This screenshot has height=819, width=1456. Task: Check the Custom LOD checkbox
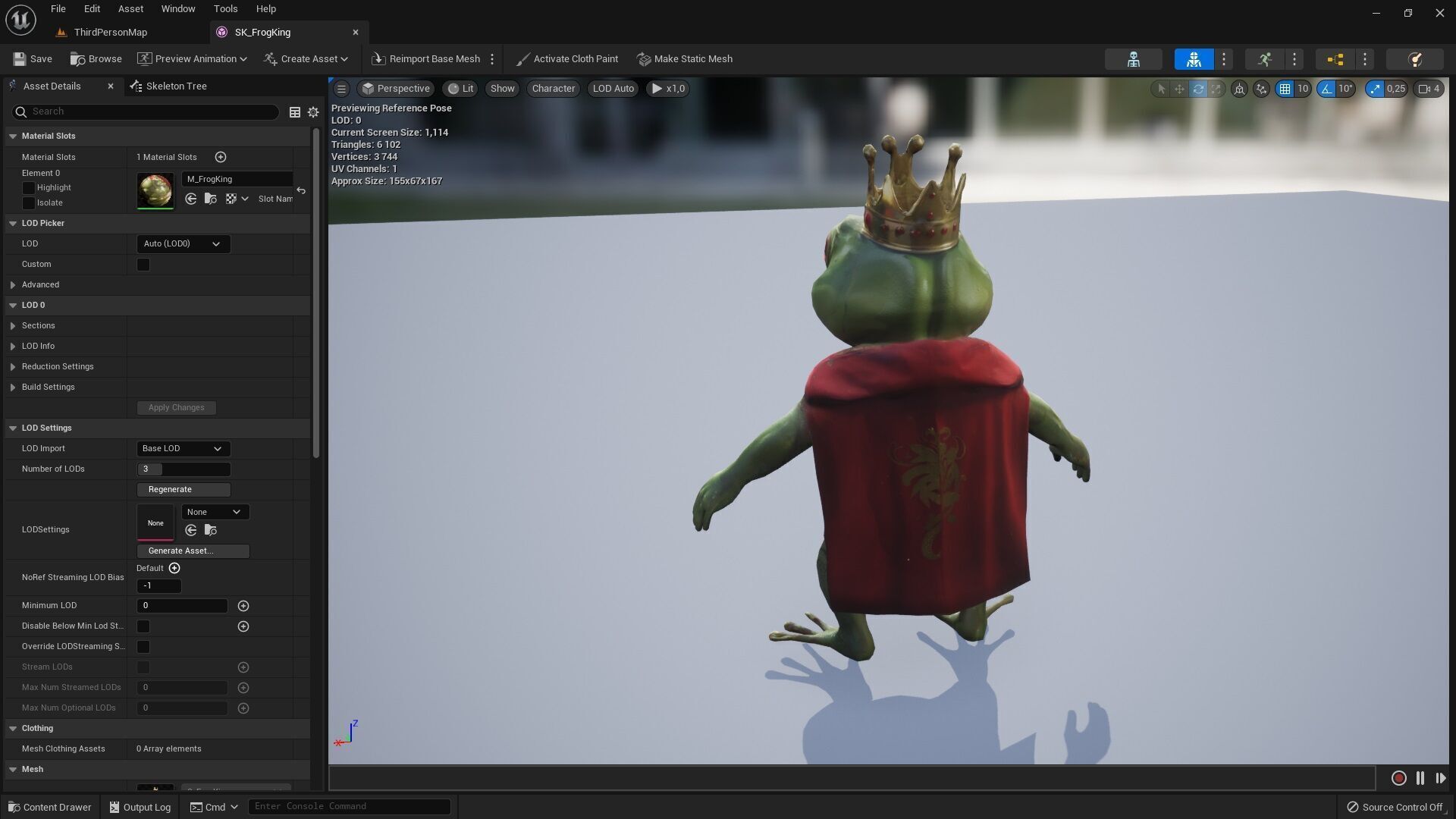143,265
